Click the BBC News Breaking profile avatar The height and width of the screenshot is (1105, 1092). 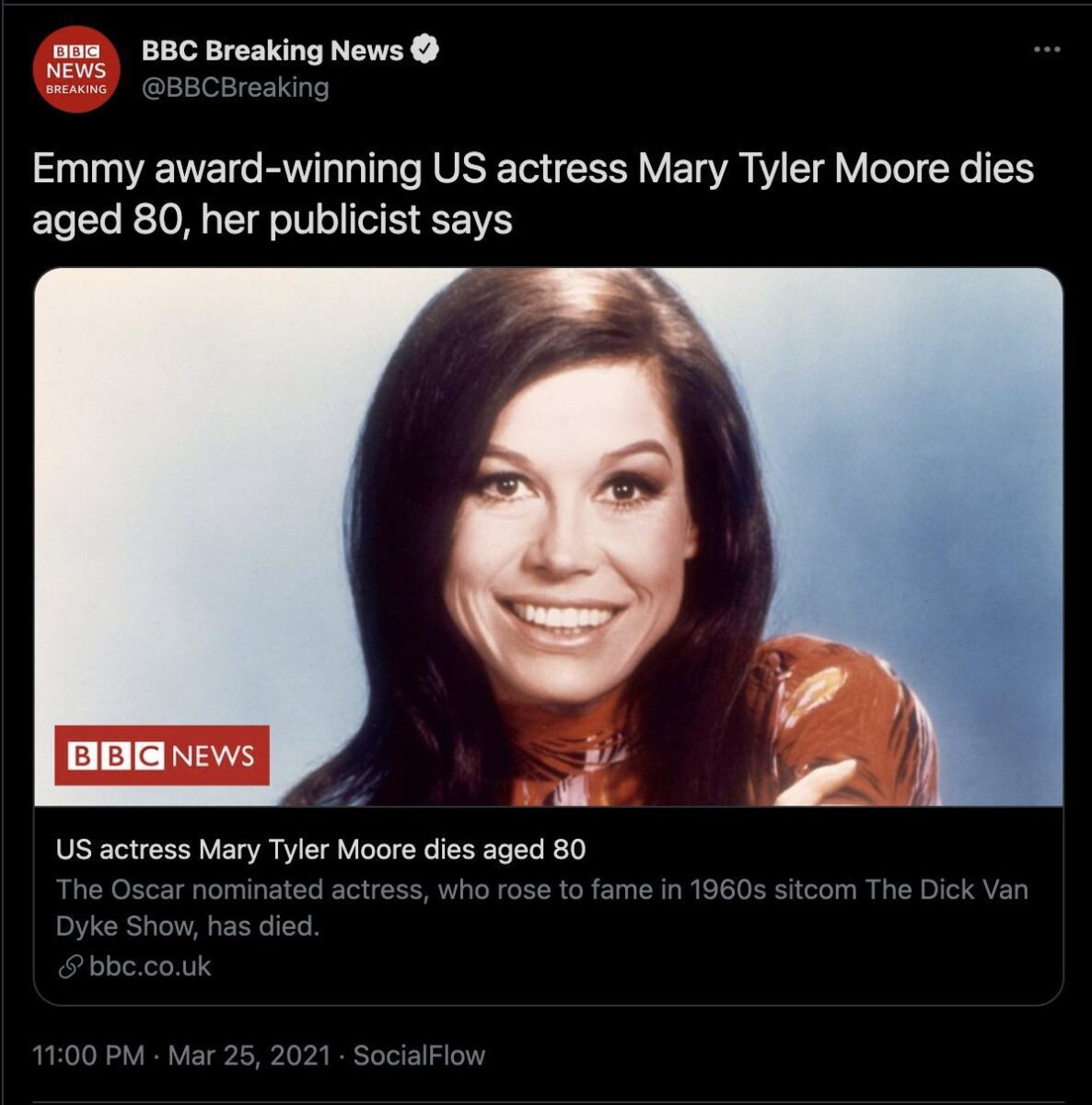[76, 70]
